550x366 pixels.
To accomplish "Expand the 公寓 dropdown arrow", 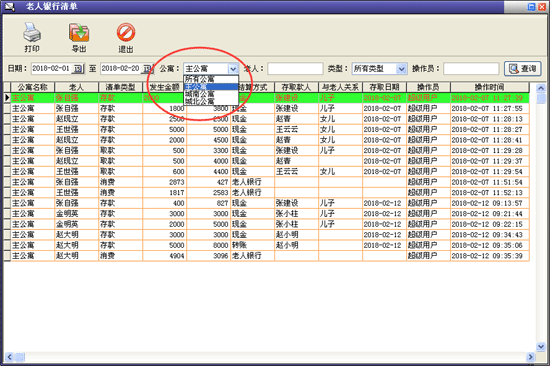I will click(x=233, y=69).
